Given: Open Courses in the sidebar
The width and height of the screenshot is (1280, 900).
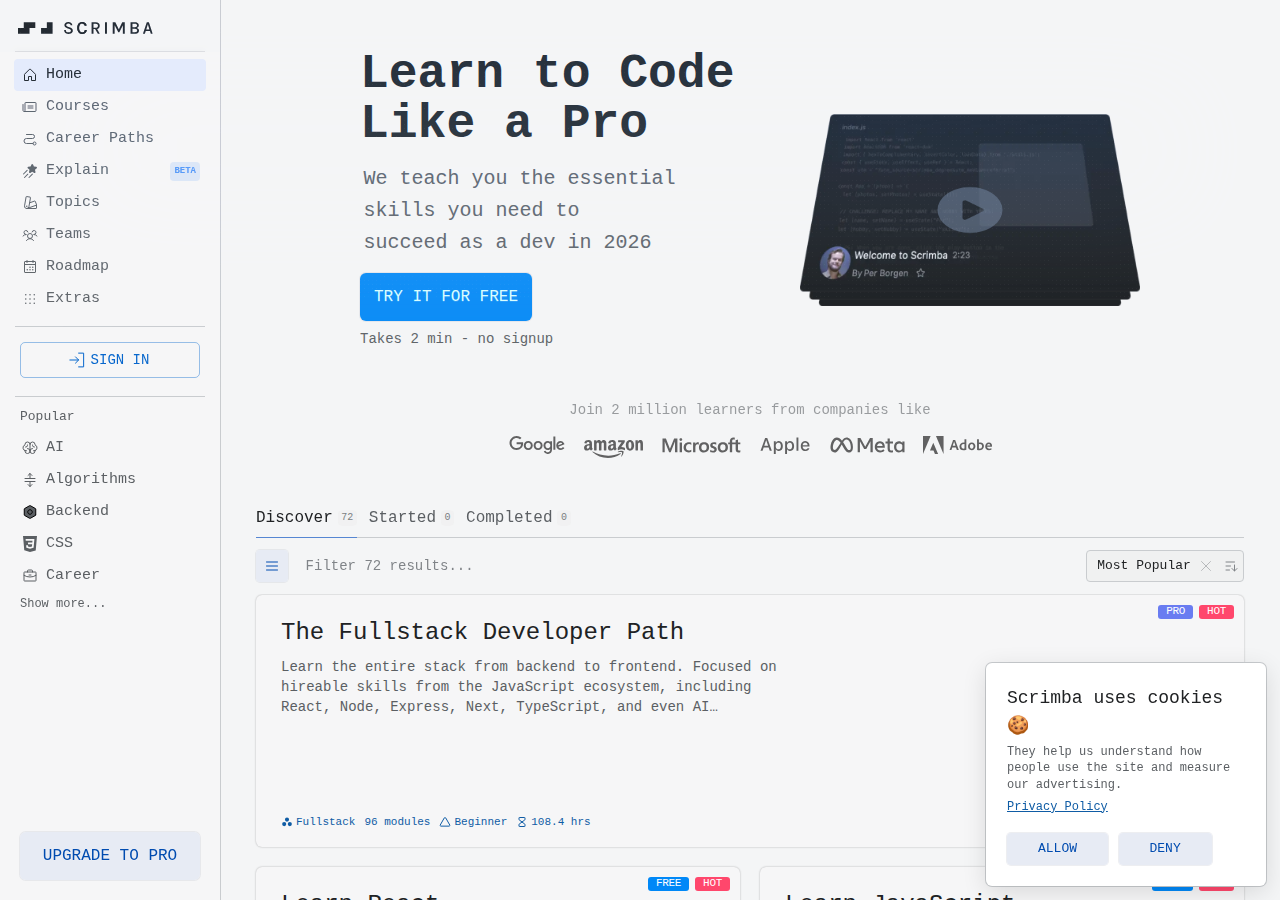Looking at the screenshot, I should [110, 107].
